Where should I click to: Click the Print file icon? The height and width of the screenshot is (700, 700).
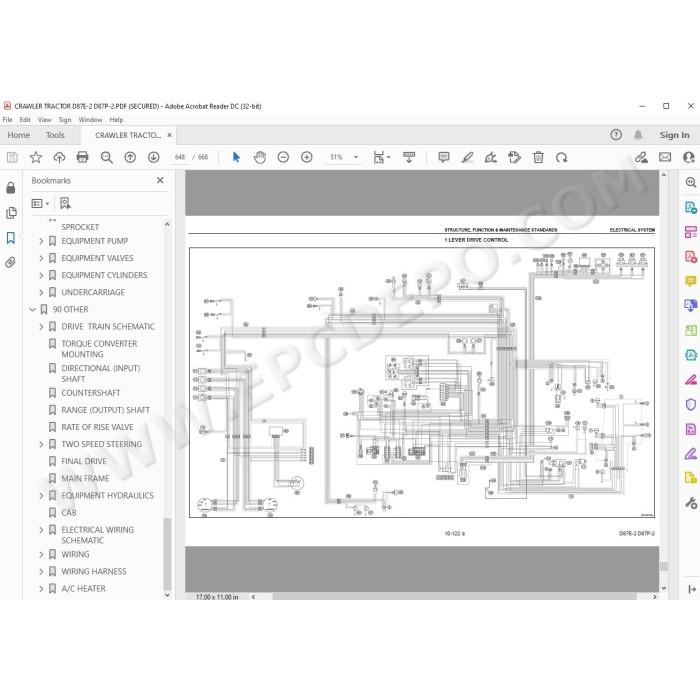point(83,157)
